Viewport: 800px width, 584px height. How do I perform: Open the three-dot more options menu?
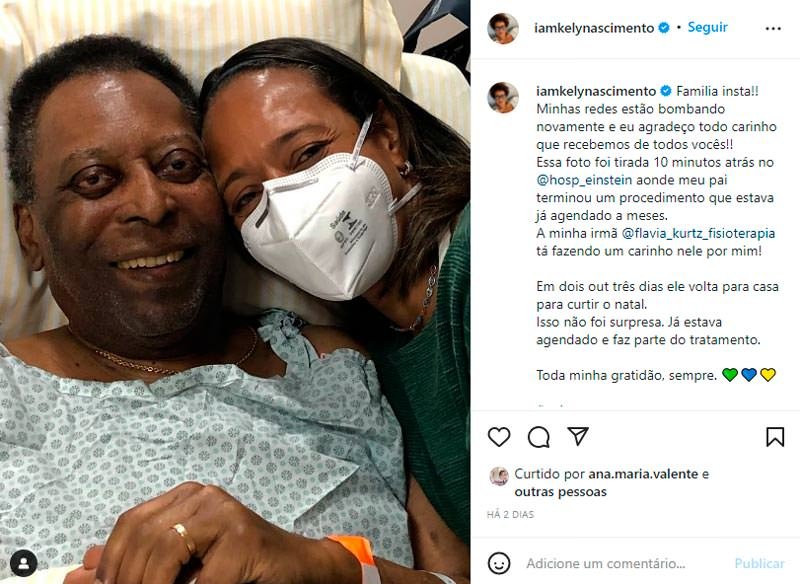coord(773,29)
